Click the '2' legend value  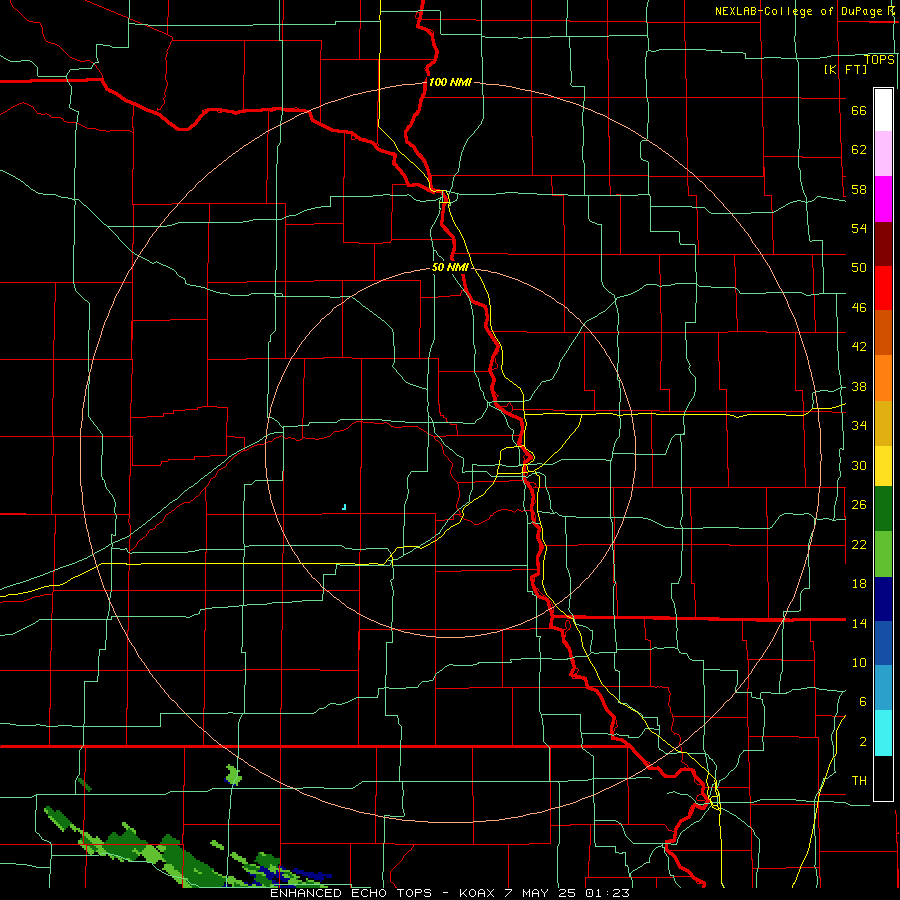pos(863,742)
